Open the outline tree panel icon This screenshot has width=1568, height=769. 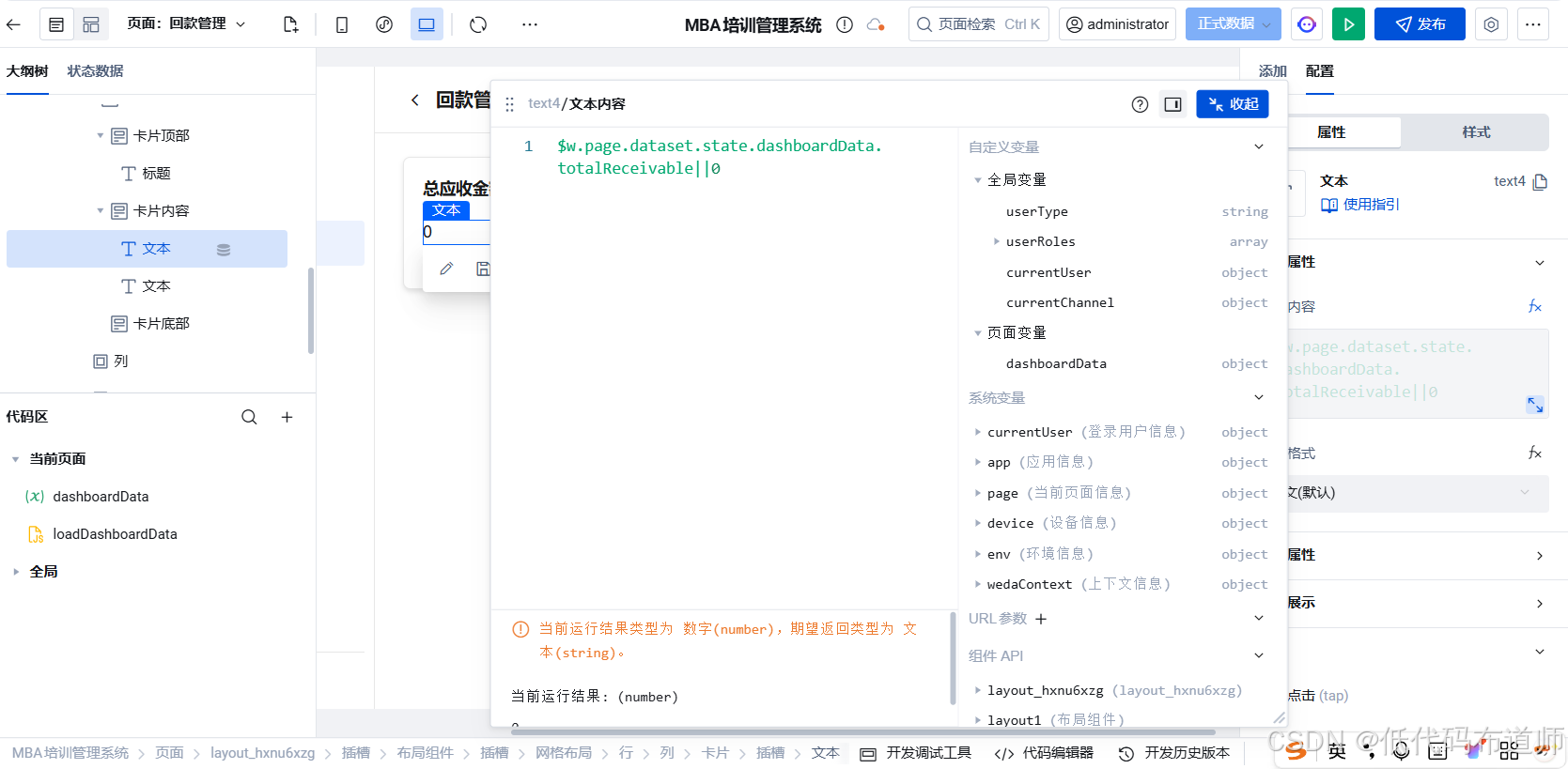56,24
